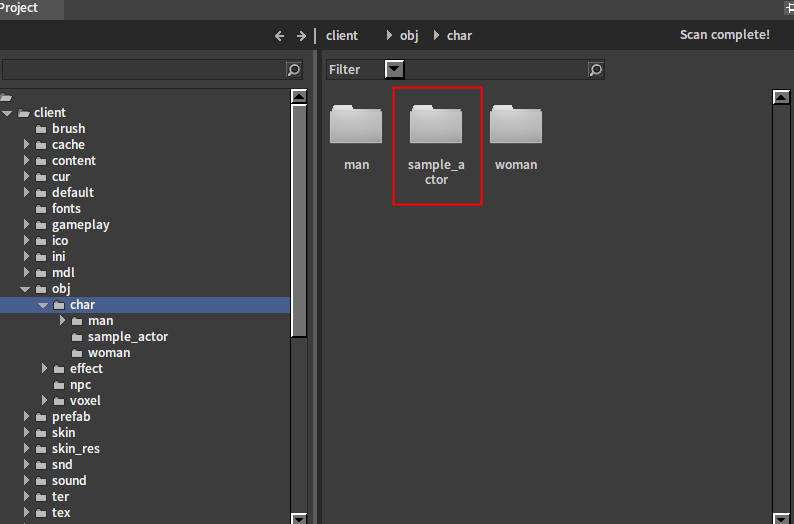This screenshot has height=524, width=794.
Task: Click the tree panel scroll up arrow
Action: (x=299, y=97)
